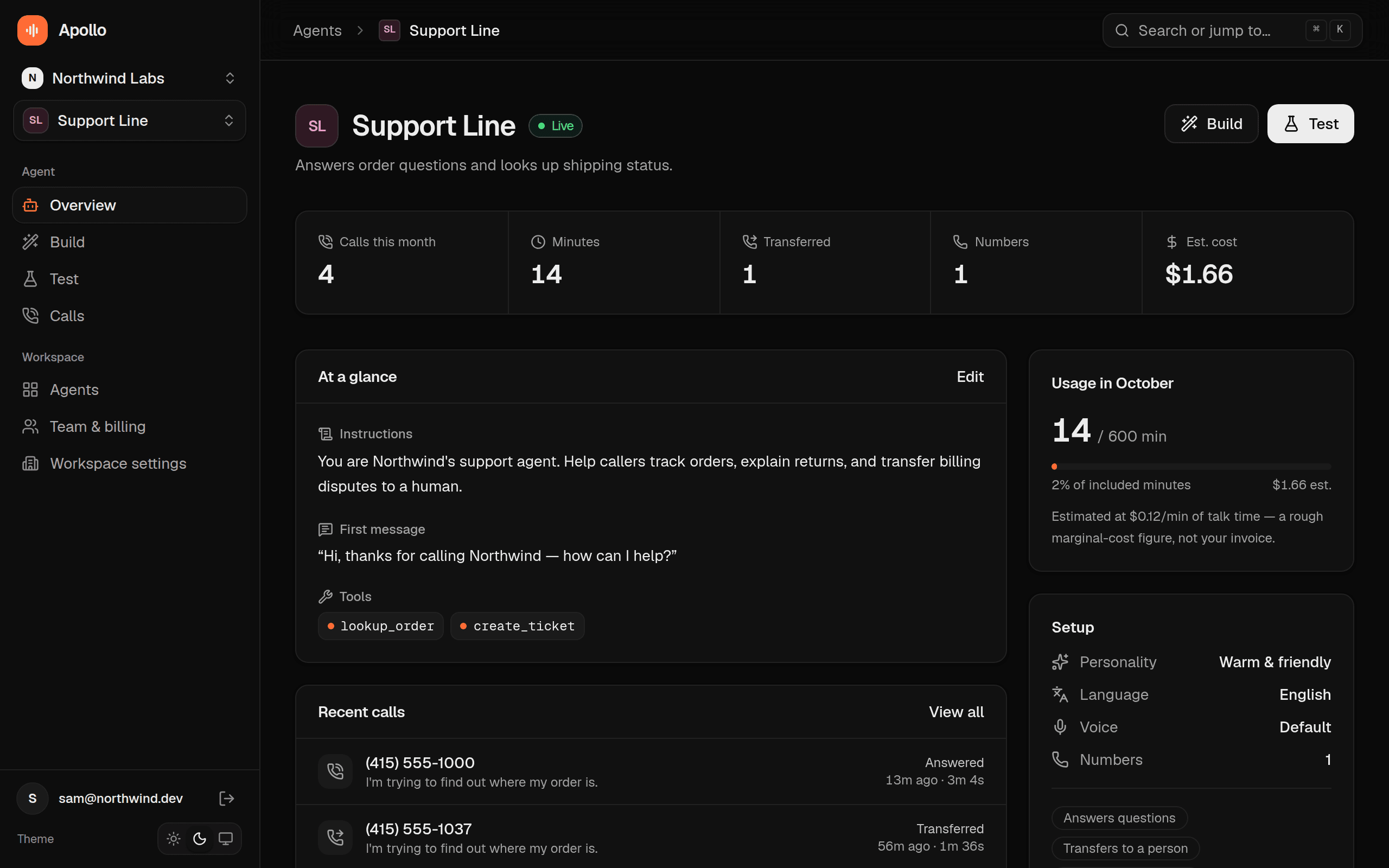The height and width of the screenshot is (868, 1389).
Task: Click the Apollo logo icon
Action: [x=32, y=30]
